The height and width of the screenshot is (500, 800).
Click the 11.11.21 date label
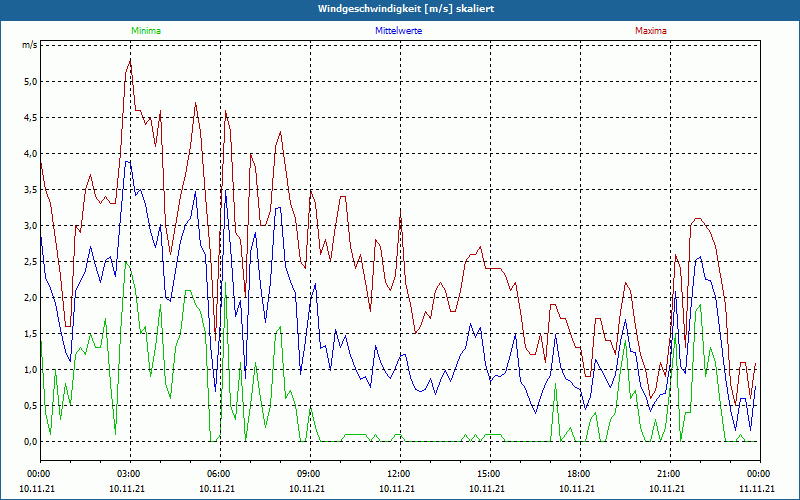pos(757,488)
